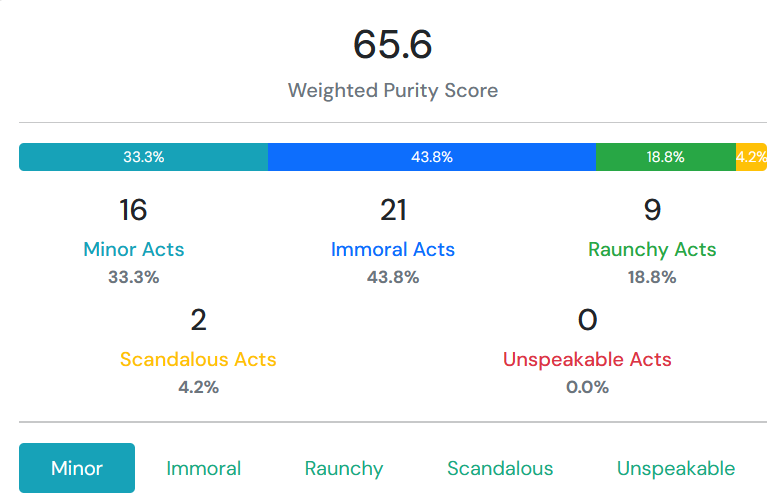
Task: Click the Minor Acts label
Action: [x=134, y=249]
